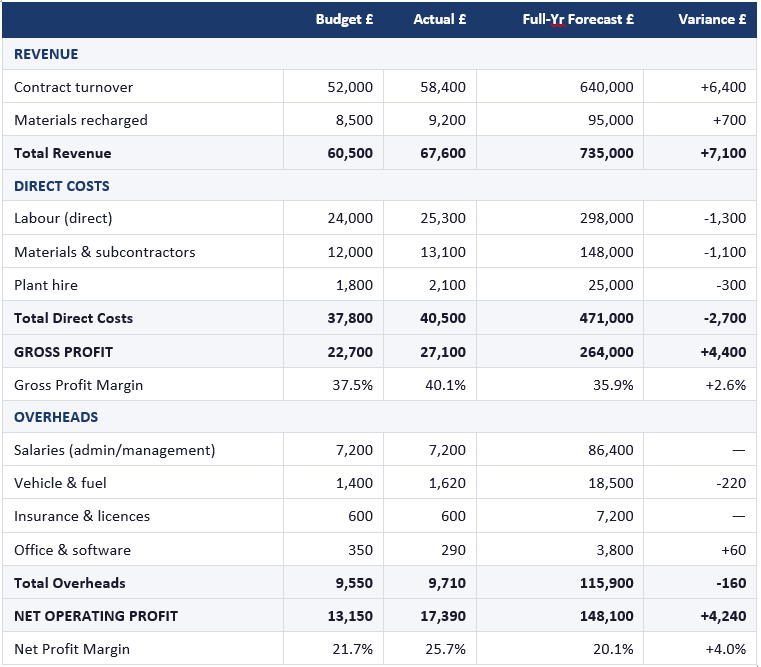The image size is (761, 667).
Task: Click Office & software variance cell +60
Action: click(731, 550)
